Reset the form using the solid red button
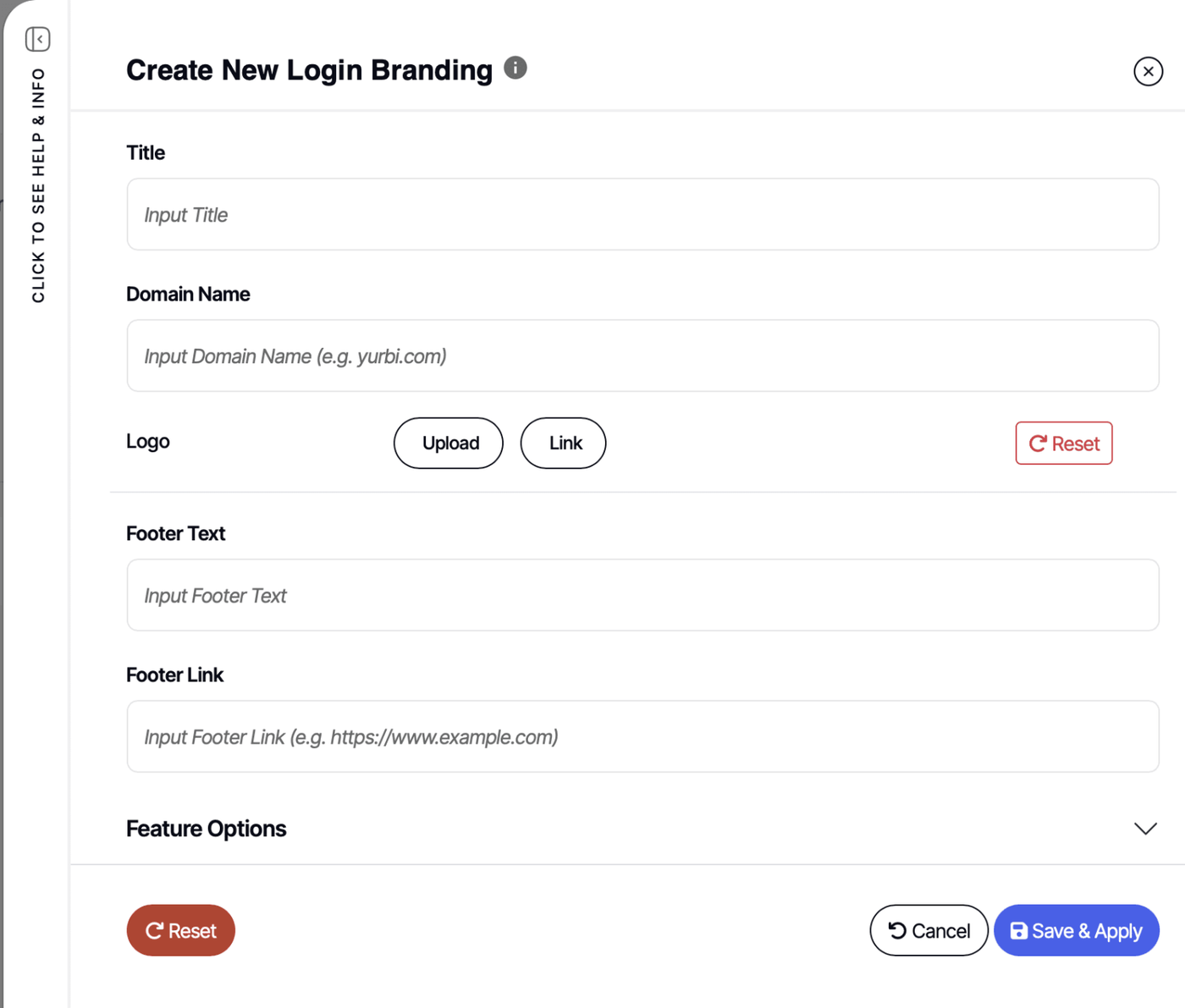 (x=181, y=931)
